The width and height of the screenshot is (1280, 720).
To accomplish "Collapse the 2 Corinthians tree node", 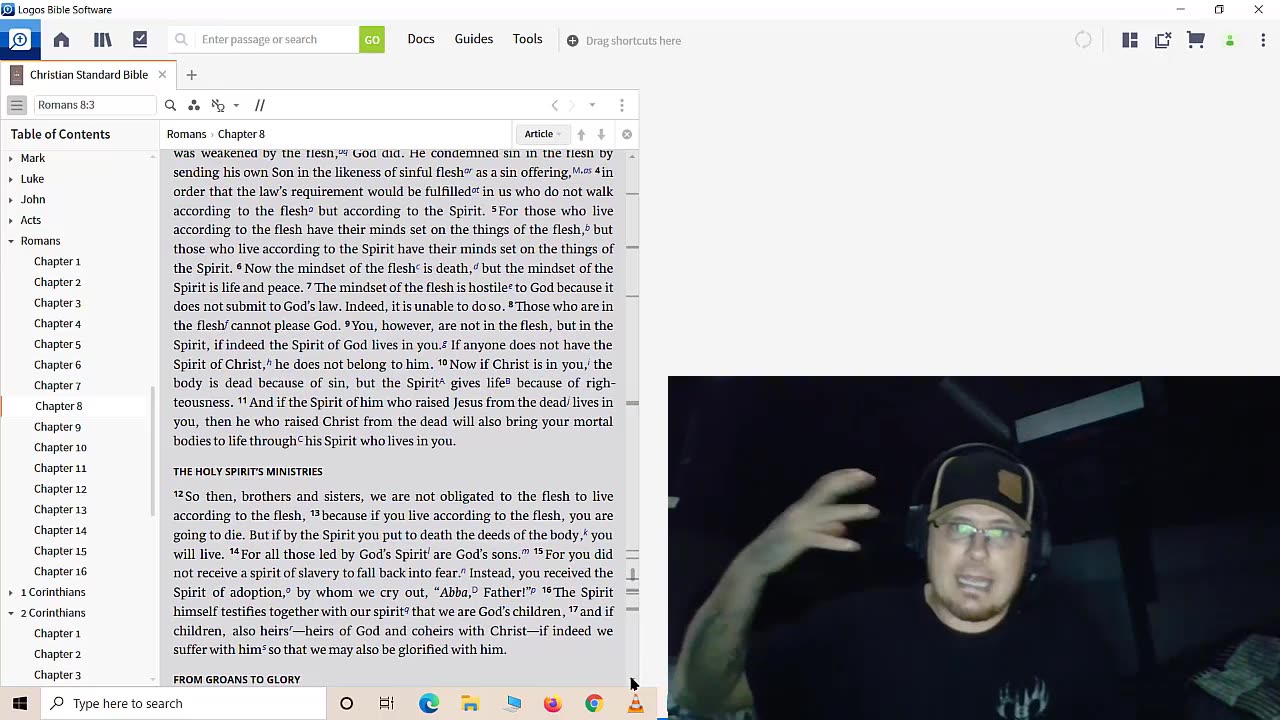I will (x=11, y=613).
